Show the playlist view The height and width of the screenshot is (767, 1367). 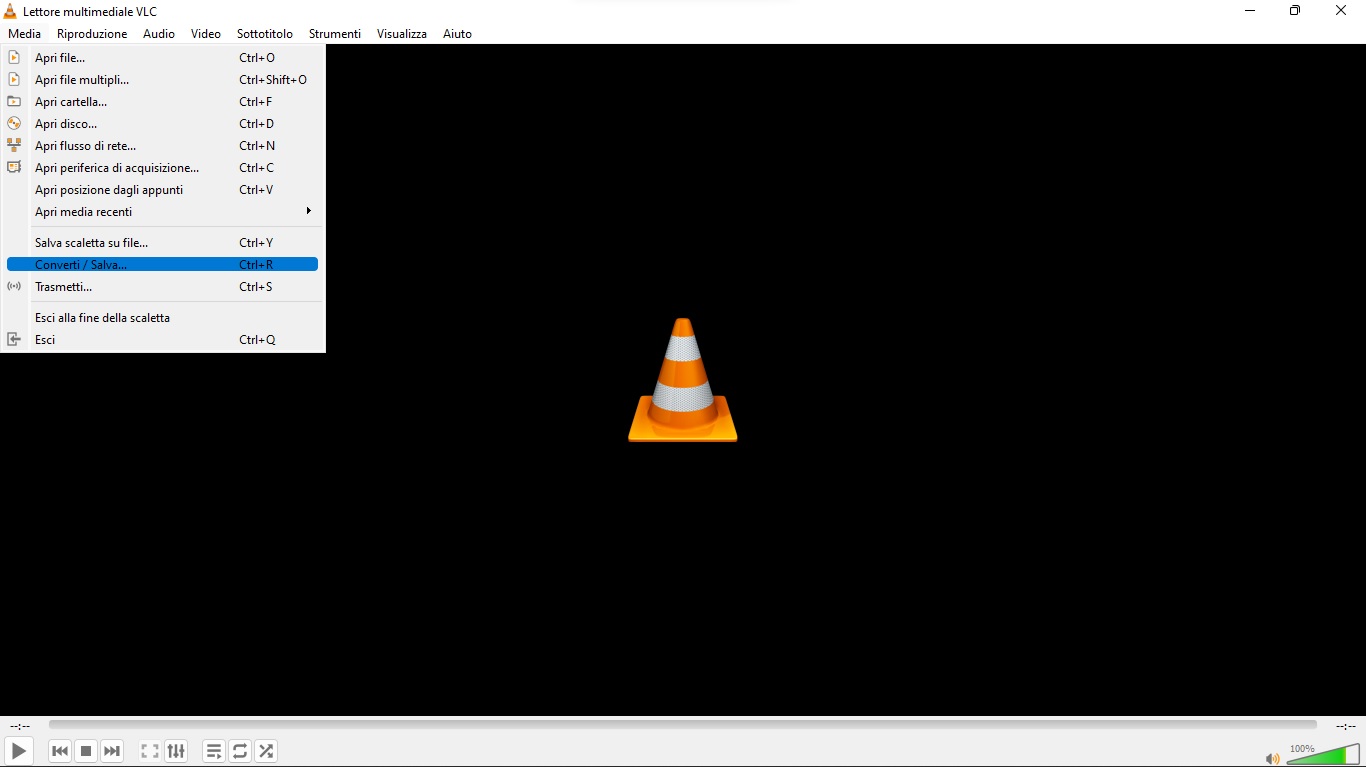pyautogui.click(x=213, y=751)
